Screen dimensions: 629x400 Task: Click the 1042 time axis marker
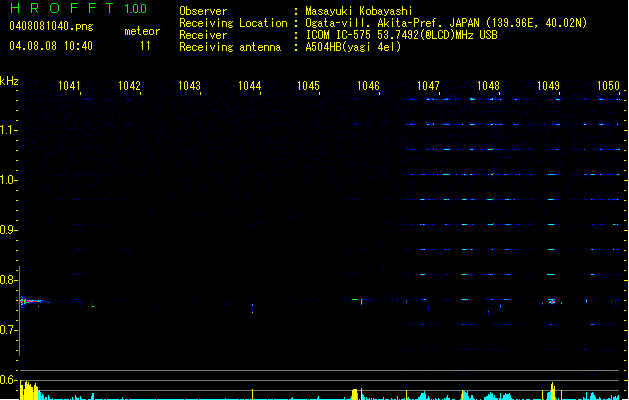coord(129,86)
